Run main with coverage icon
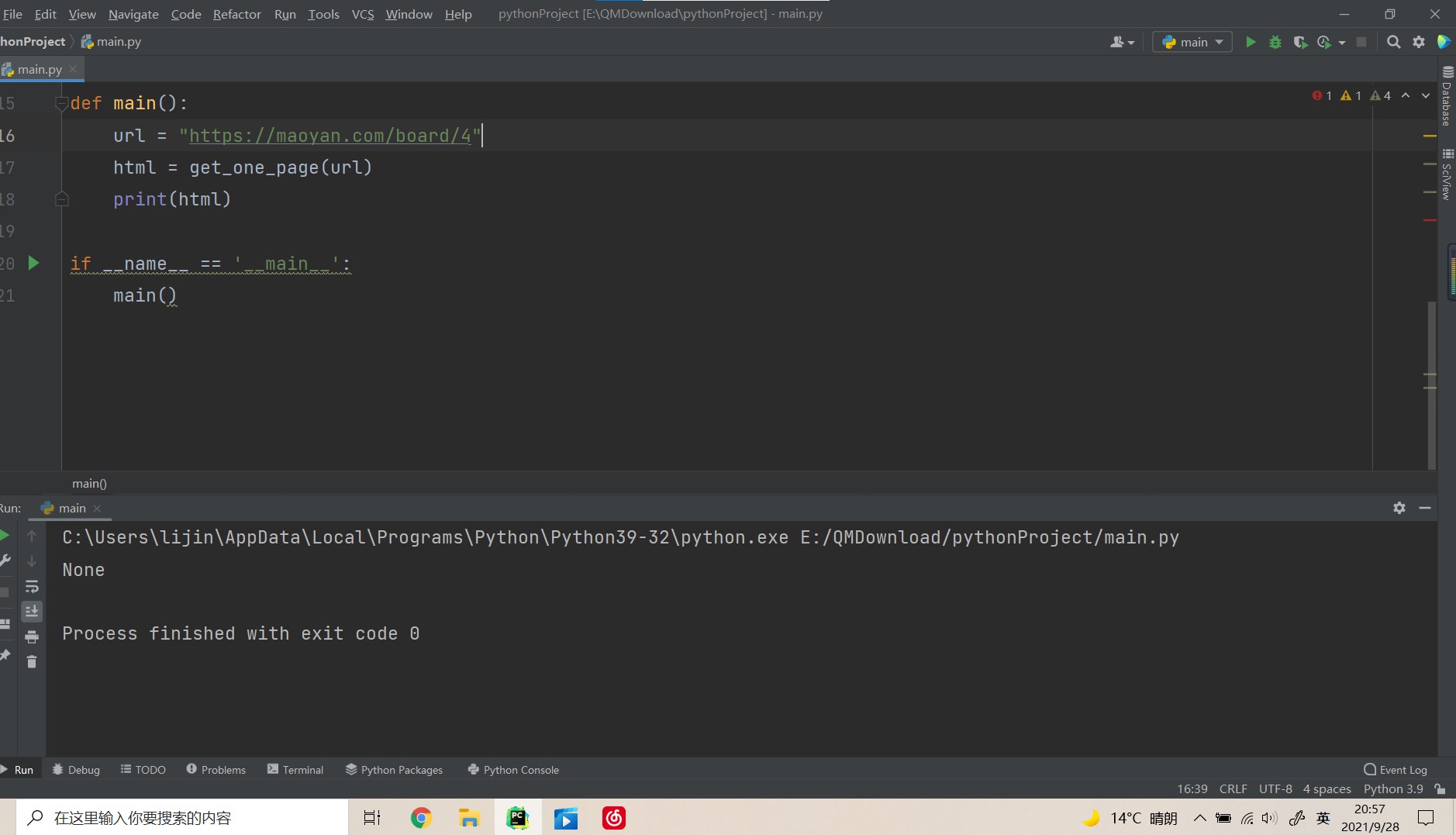Viewport: 1456px width, 835px height. point(1300,42)
